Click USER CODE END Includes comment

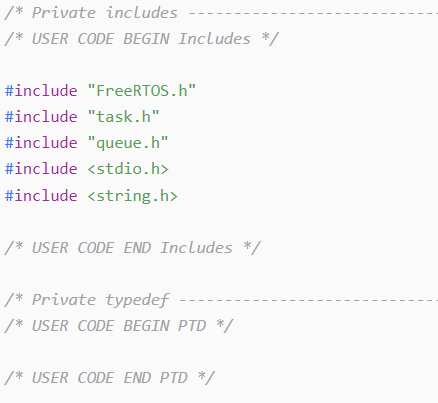(132, 248)
